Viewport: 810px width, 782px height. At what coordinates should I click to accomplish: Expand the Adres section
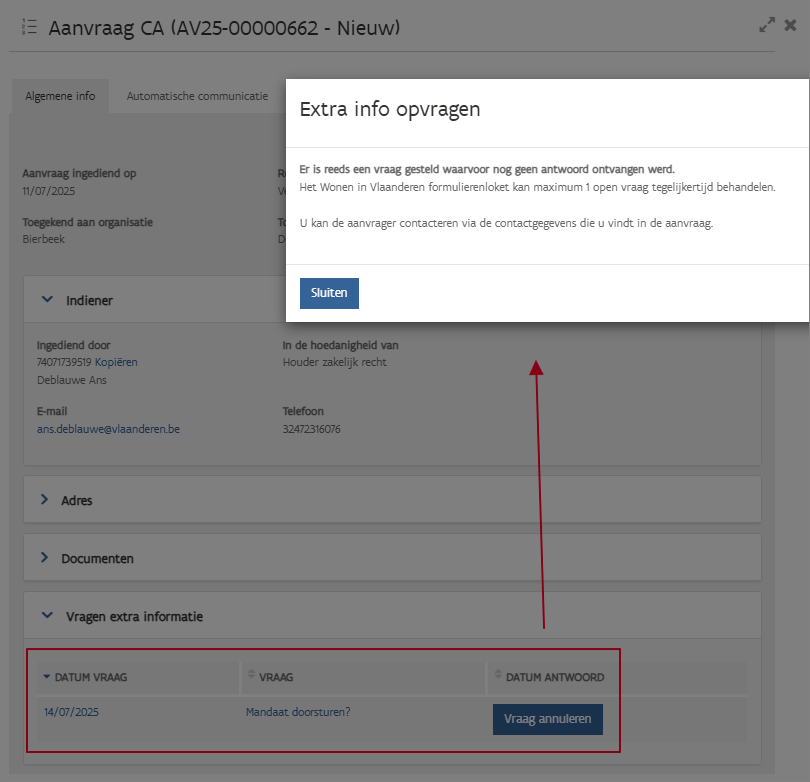(x=45, y=500)
